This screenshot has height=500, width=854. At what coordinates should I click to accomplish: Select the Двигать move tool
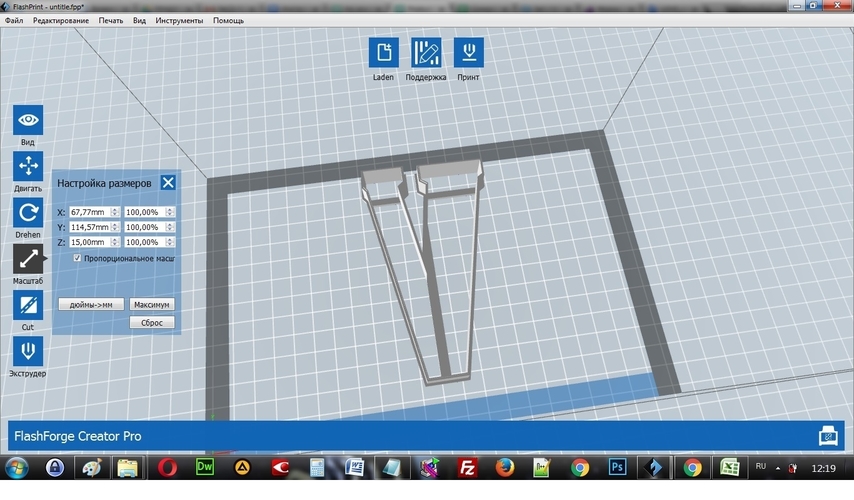pos(28,166)
